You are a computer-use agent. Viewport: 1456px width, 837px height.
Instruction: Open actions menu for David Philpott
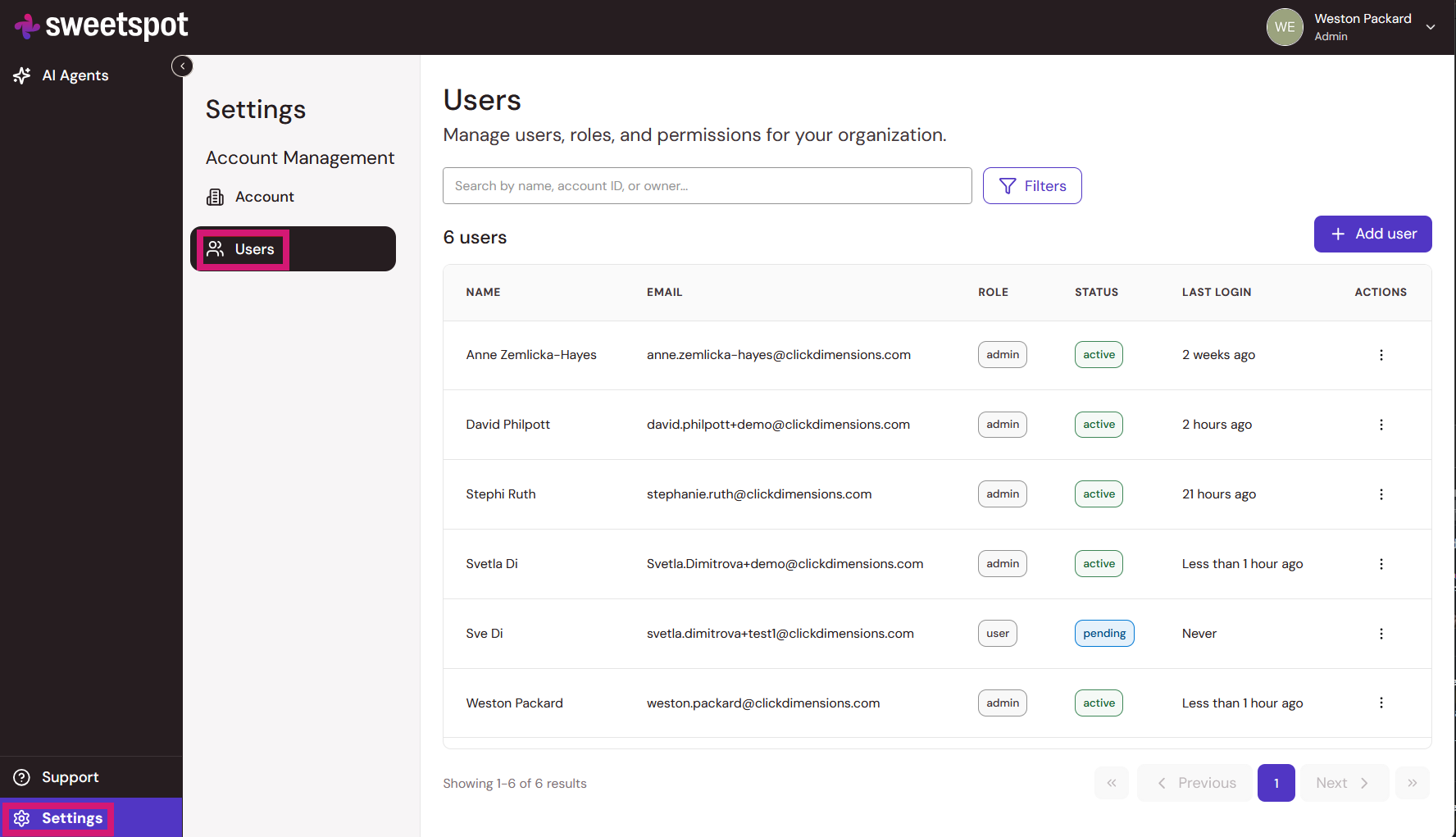click(1381, 425)
